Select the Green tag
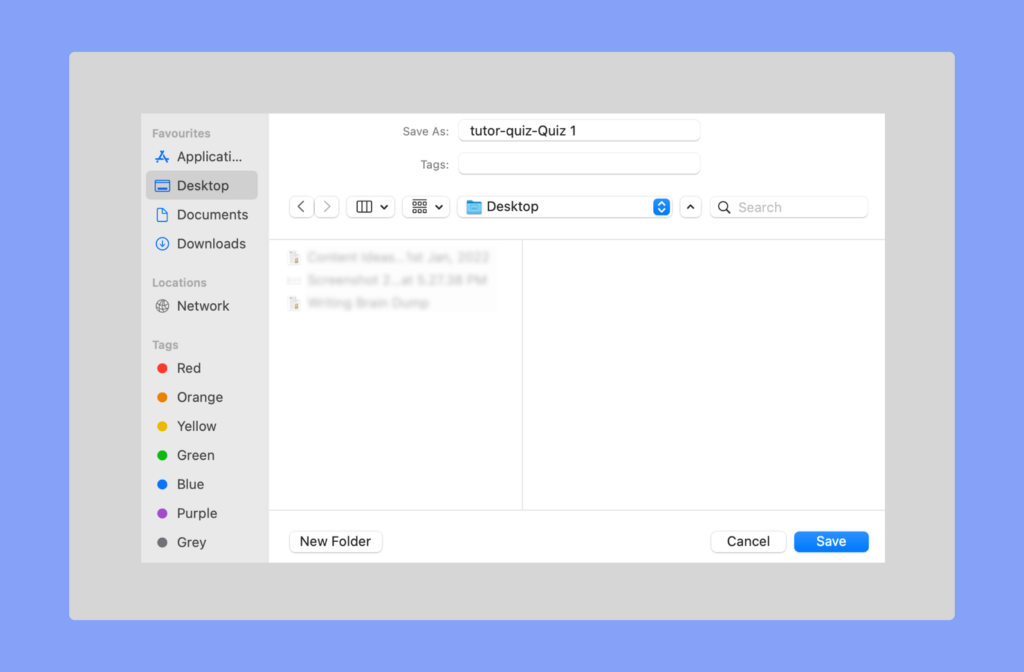The height and width of the screenshot is (672, 1024). point(194,455)
